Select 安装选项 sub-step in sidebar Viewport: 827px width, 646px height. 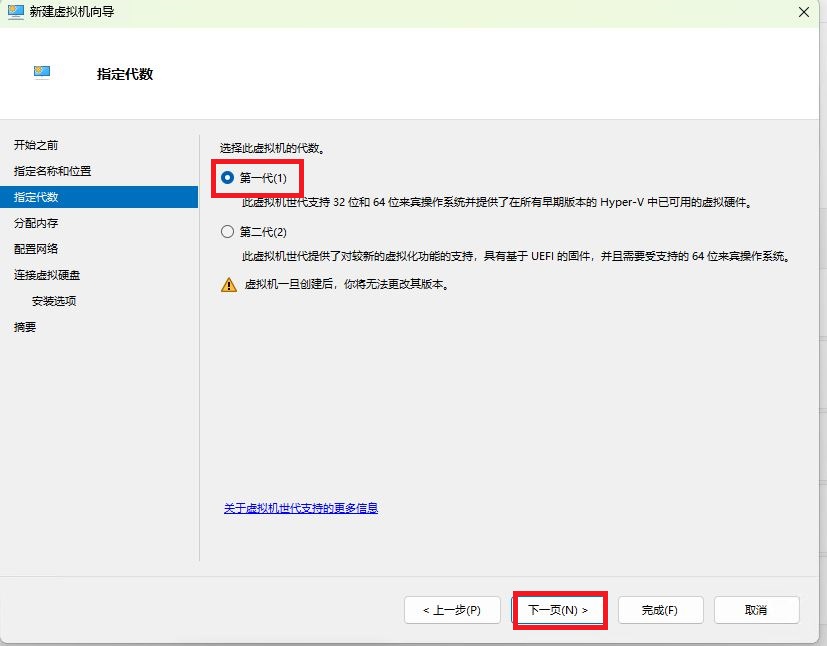click(54, 301)
